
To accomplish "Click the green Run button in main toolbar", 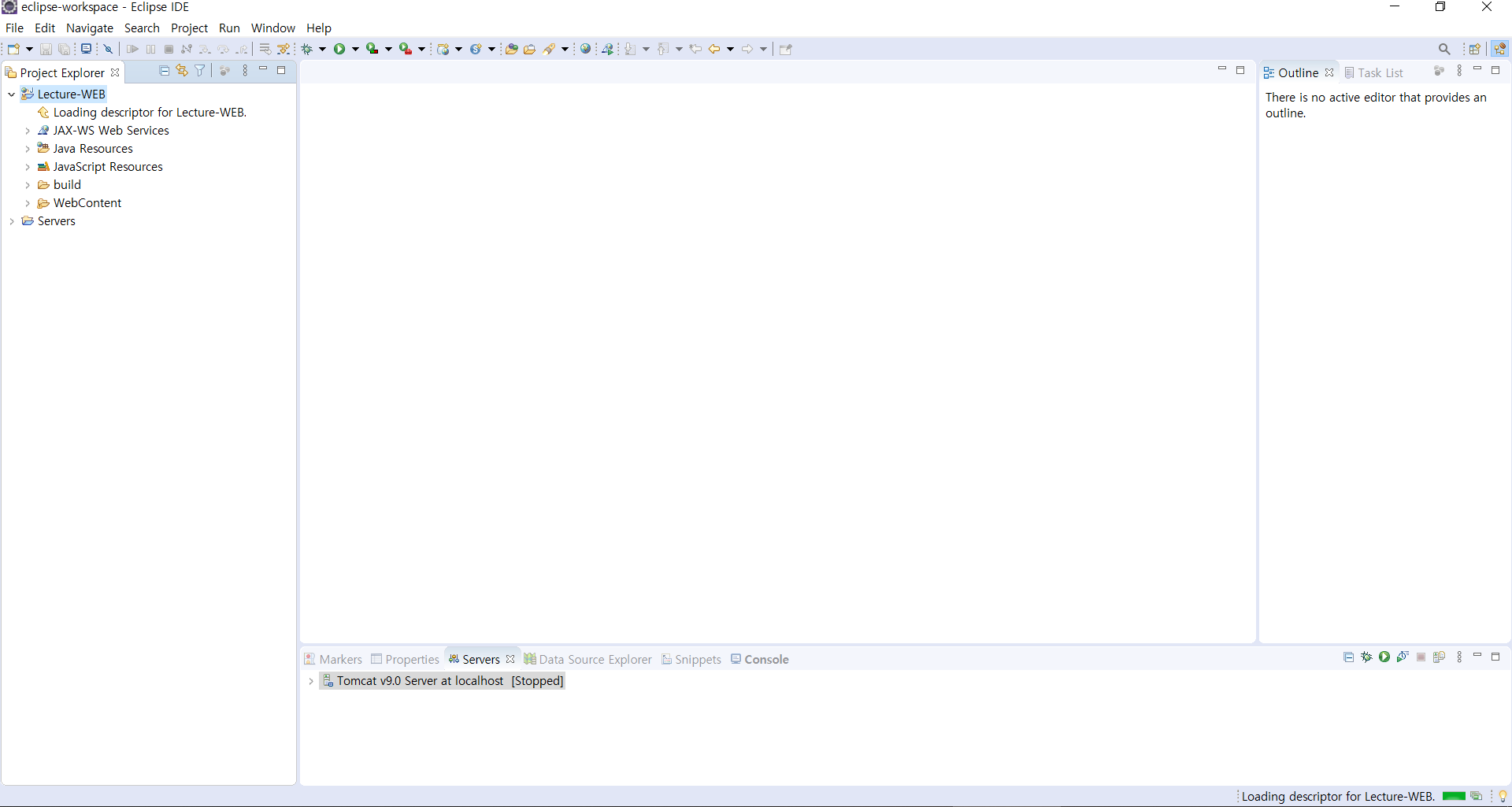I will pos(339,49).
